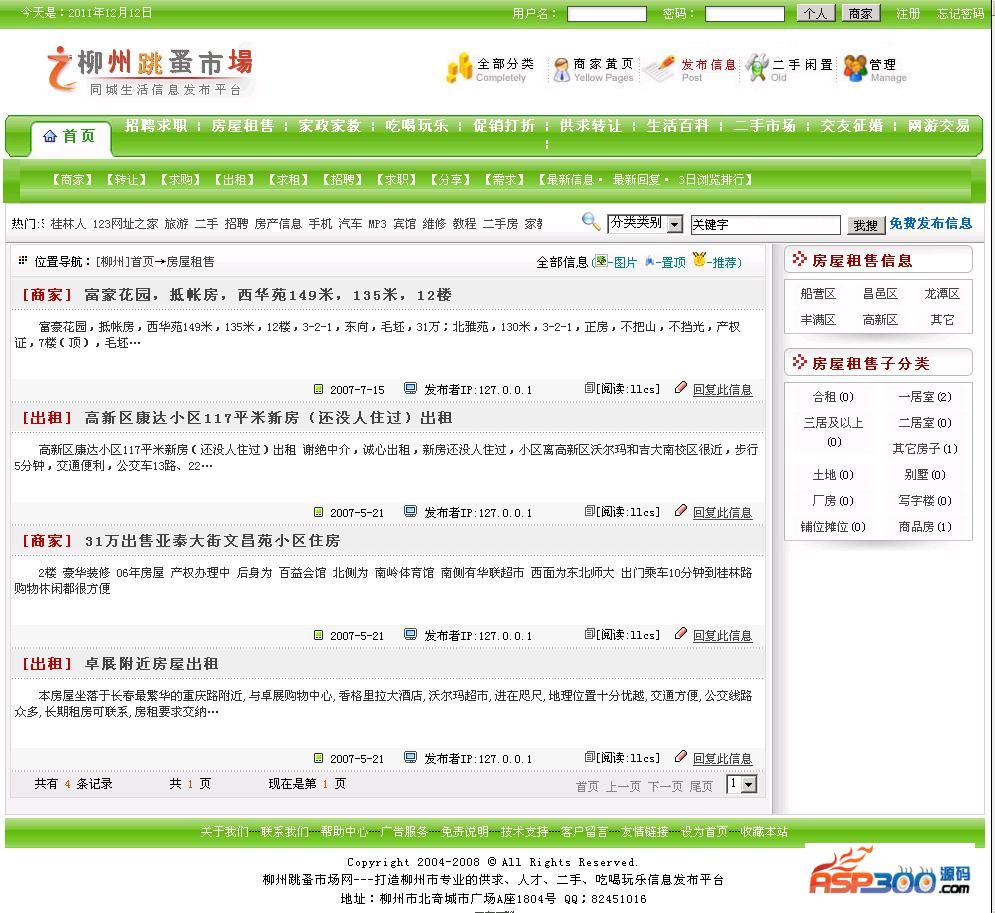Viewport: 995px width, 913px height.
Task: Select 高新区 district in sidebar
Action: (880, 319)
